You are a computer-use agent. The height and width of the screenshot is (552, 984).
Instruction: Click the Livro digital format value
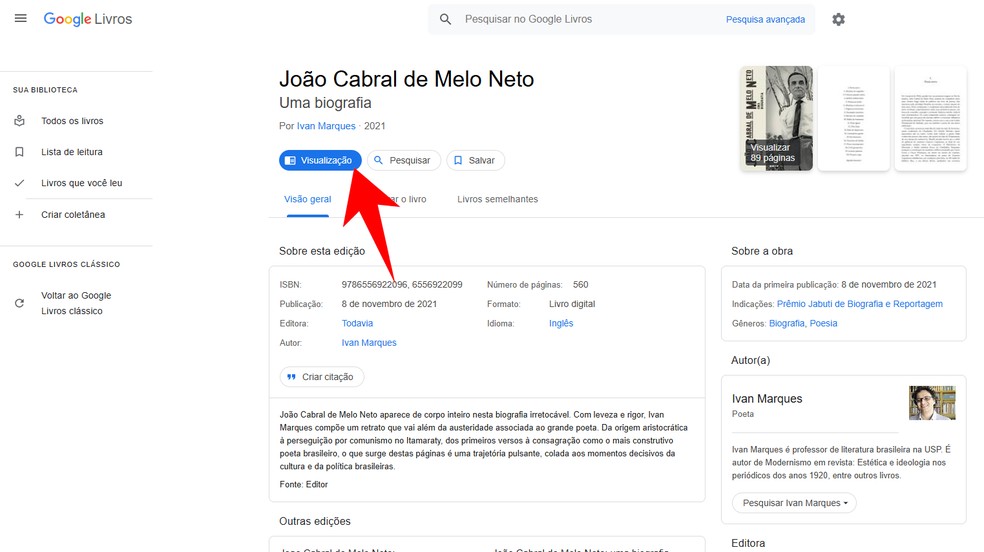pos(572,304)
